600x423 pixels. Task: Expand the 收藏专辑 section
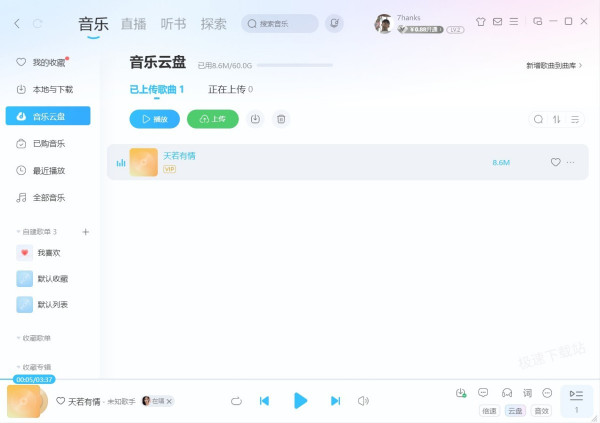click(34, 367)
